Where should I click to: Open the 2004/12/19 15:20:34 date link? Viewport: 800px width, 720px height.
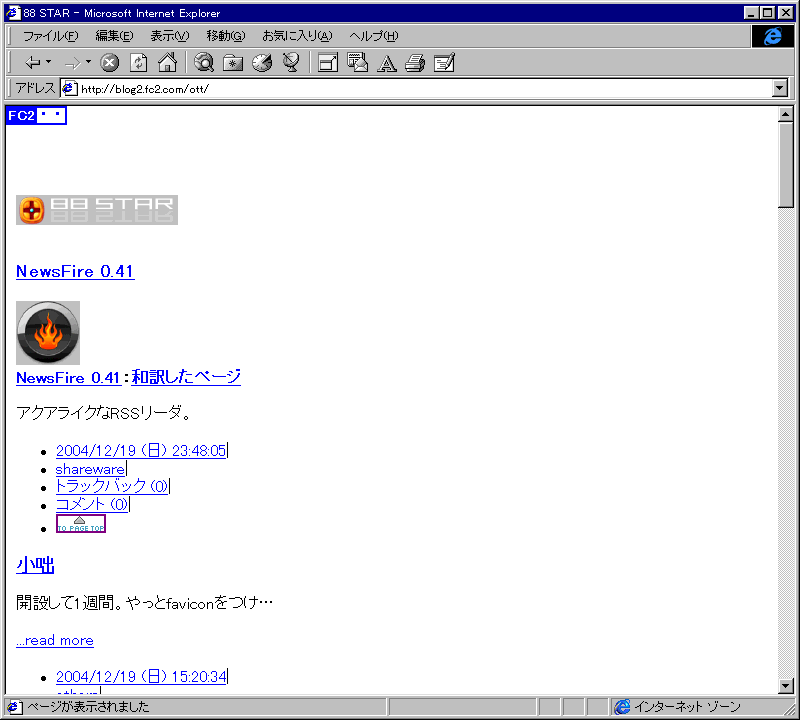click(141, 677)
